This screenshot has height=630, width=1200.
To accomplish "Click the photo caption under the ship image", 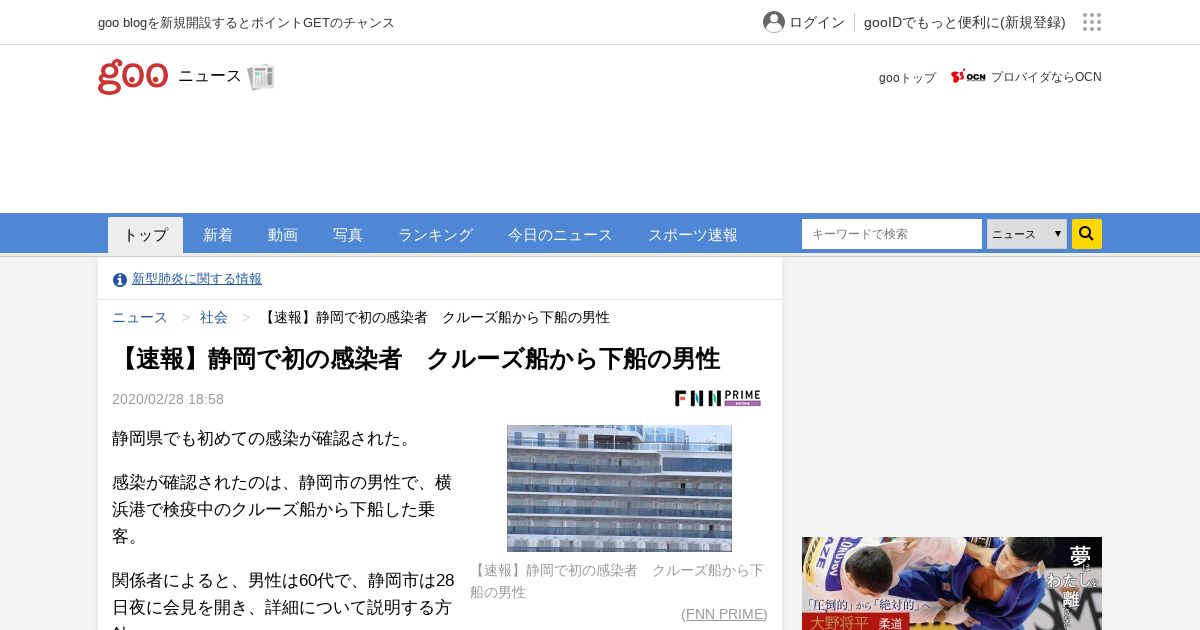I will 617,581.
